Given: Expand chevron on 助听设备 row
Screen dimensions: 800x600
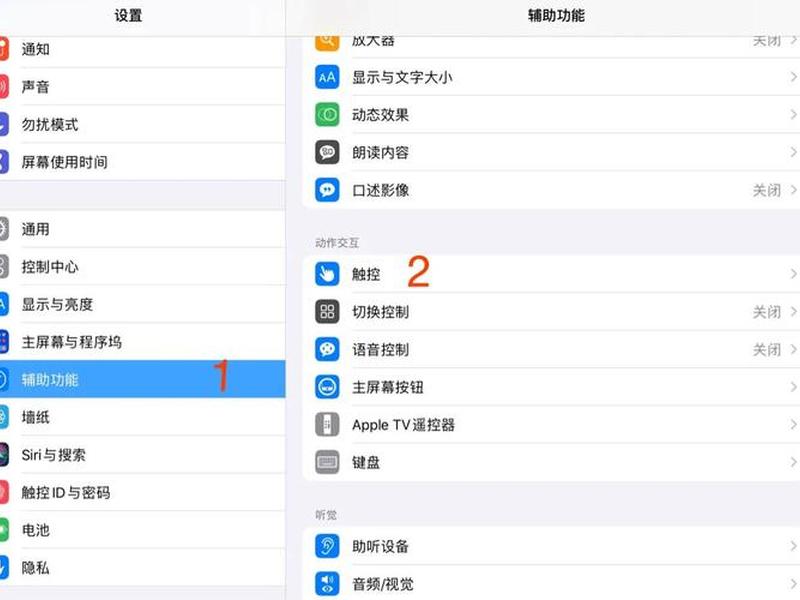Looking at the screenshot, I should [793, 546].
